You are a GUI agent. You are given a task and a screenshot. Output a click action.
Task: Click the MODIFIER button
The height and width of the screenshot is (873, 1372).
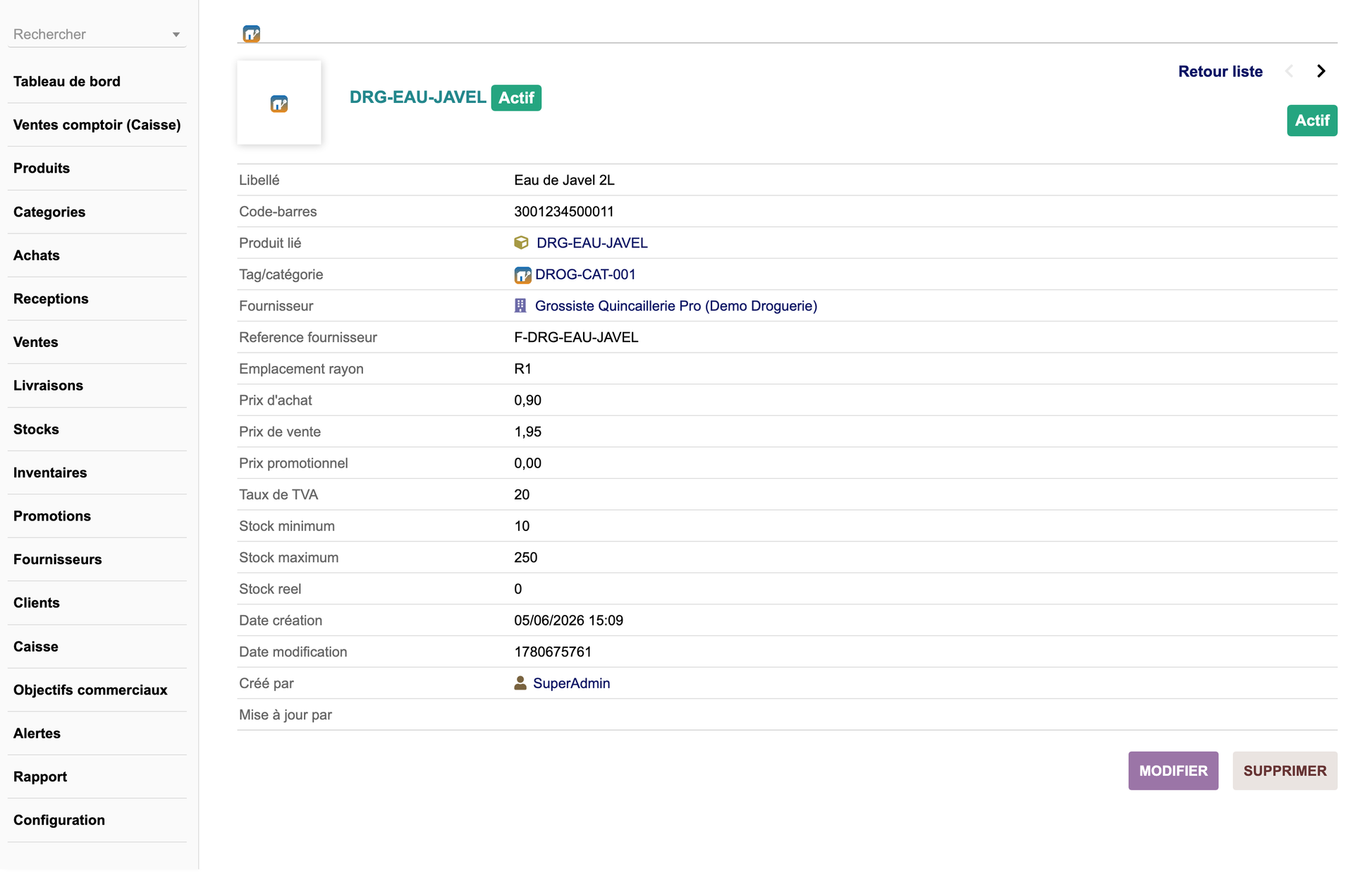[x=1173, y=771]
